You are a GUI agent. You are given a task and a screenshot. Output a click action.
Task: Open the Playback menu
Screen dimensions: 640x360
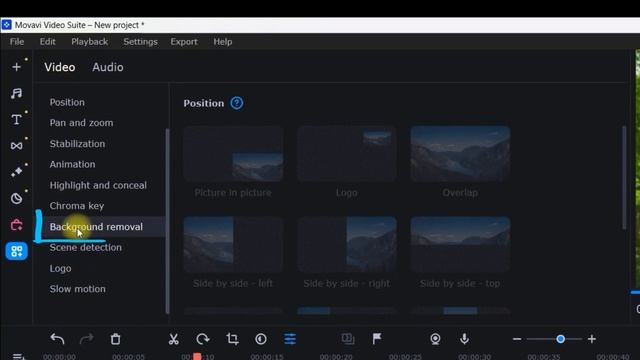pos(89,42)
